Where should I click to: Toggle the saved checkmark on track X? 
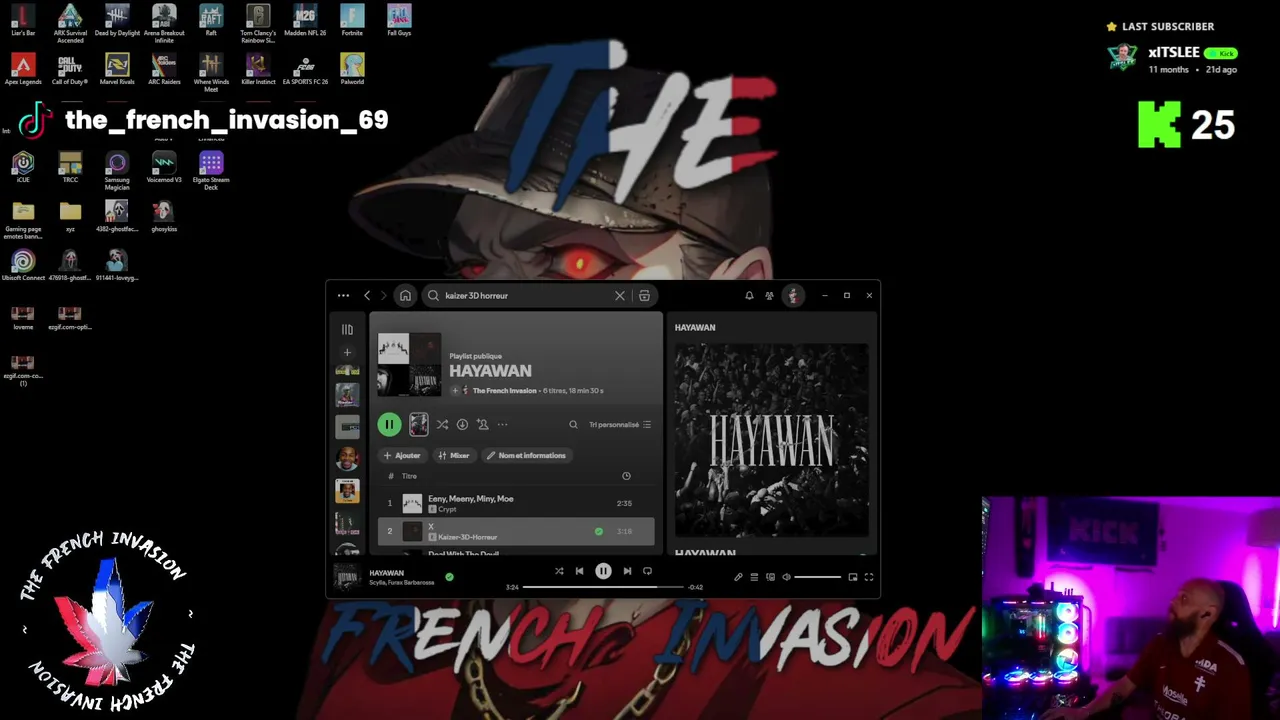(599, 531)
